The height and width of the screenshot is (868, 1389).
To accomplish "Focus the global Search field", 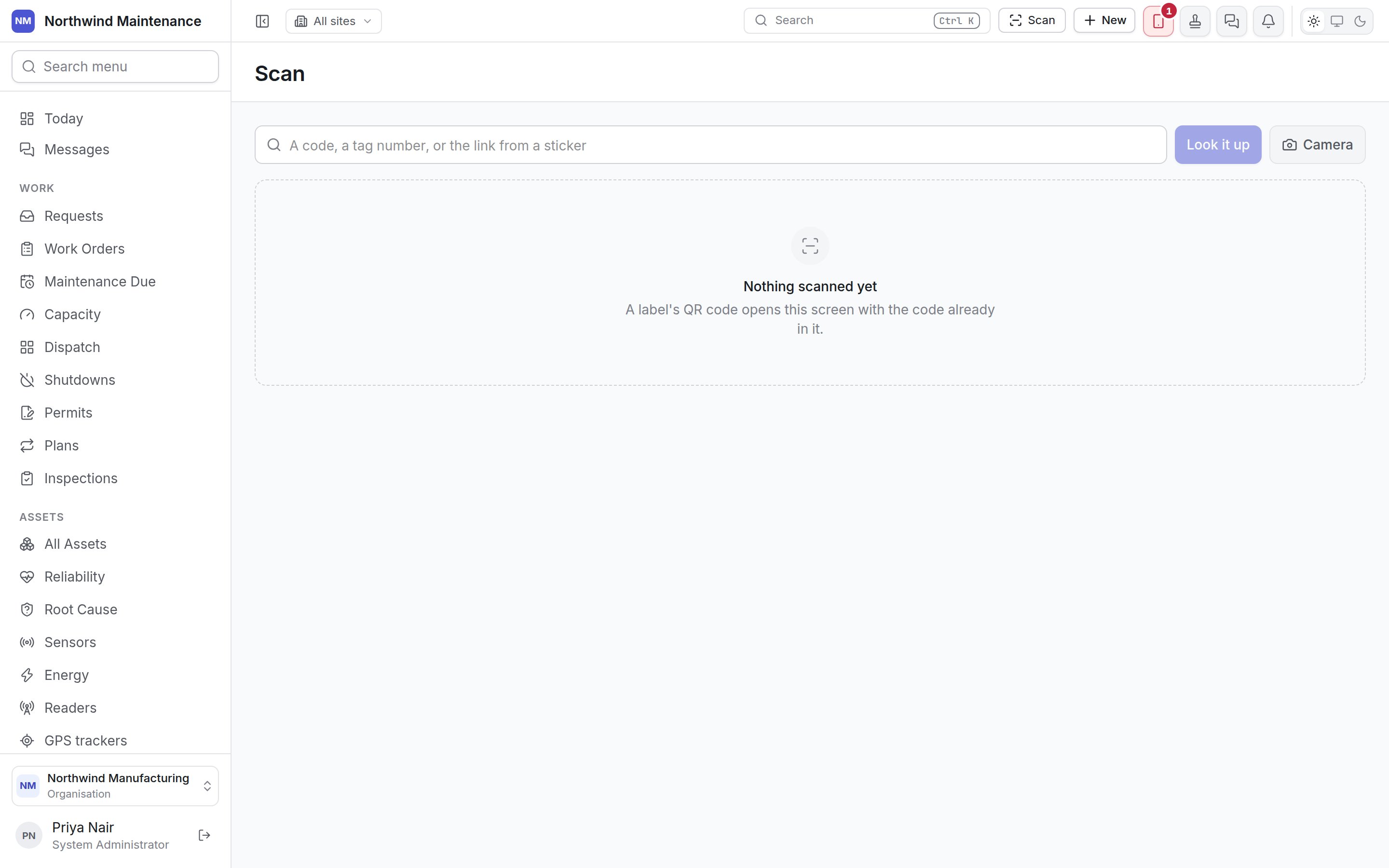I will pyautogui.click(x=867, y=21).
